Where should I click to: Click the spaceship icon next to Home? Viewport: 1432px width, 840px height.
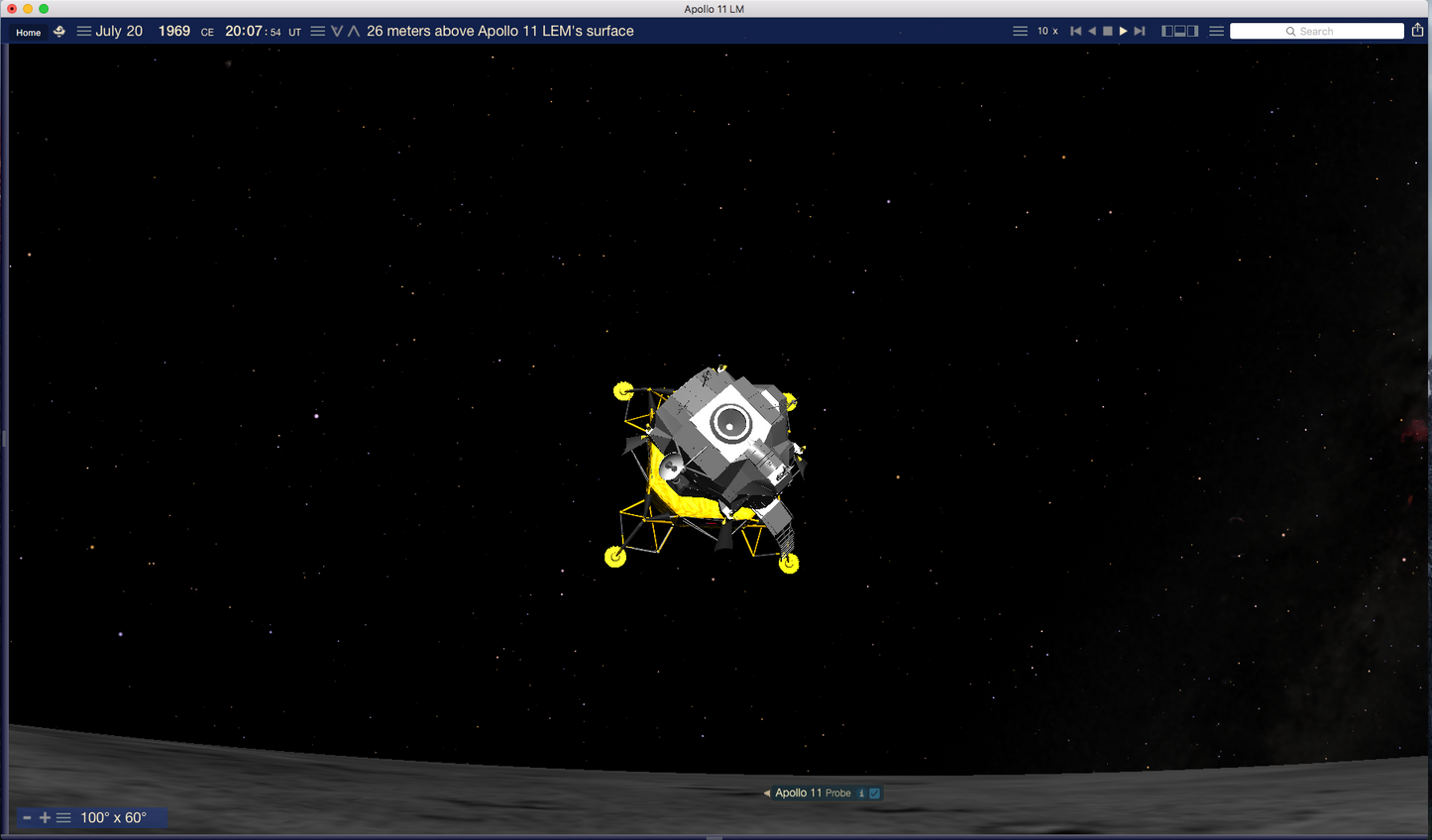(59, 32)
